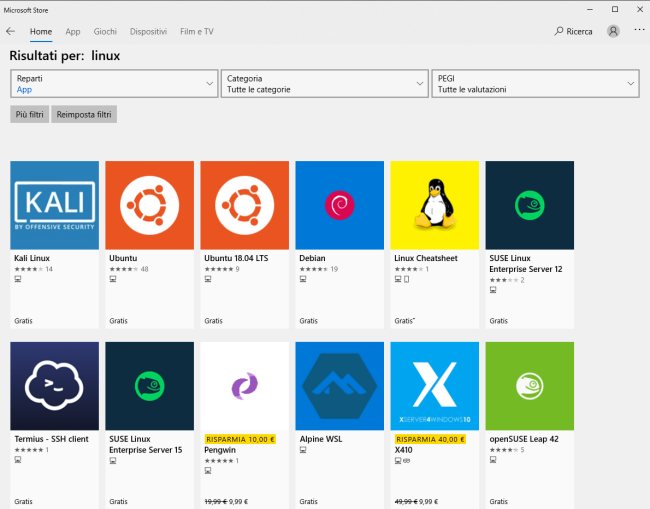
Task: Click the Pengwin purple logo icon
Action: coord(244,386)
